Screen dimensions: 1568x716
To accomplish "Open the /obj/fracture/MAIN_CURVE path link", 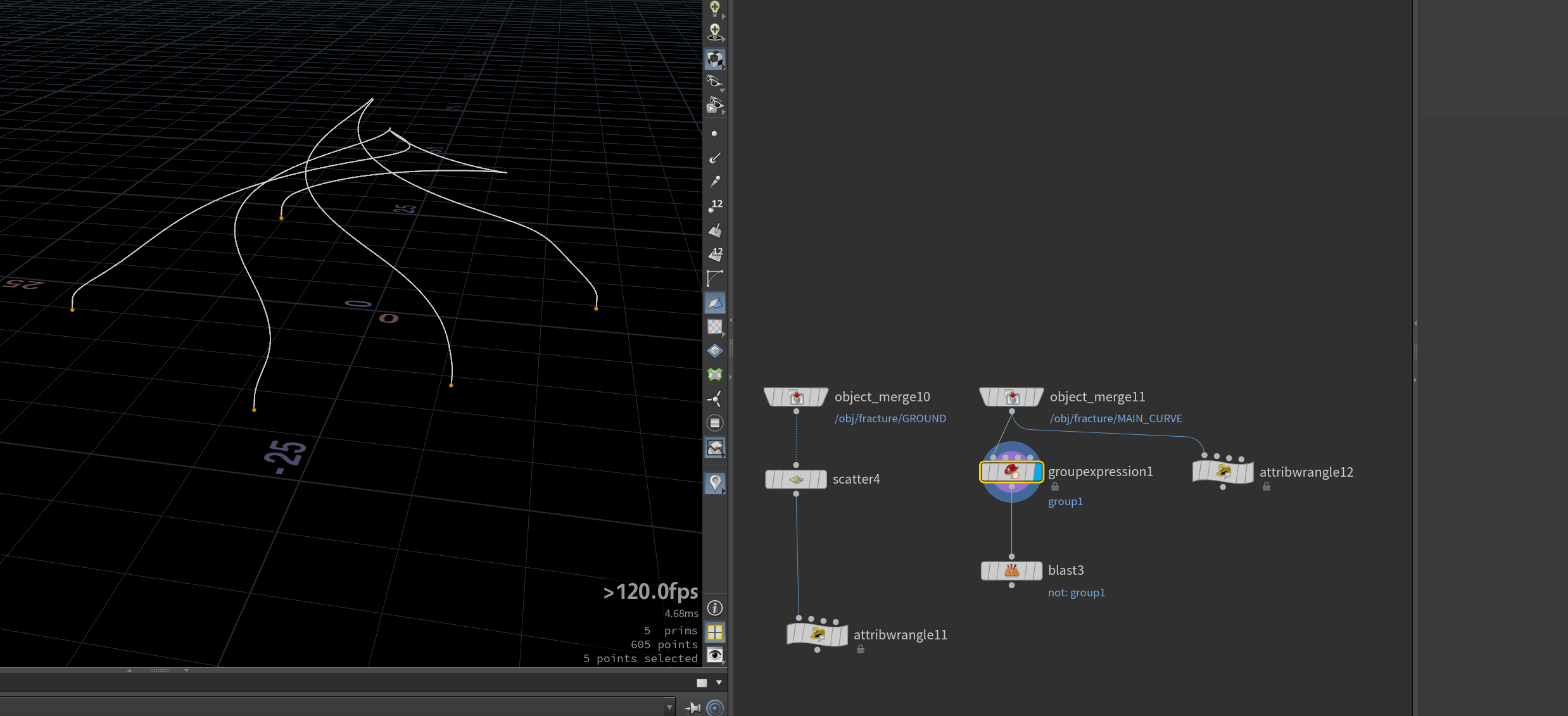I will coord(1116,418).
